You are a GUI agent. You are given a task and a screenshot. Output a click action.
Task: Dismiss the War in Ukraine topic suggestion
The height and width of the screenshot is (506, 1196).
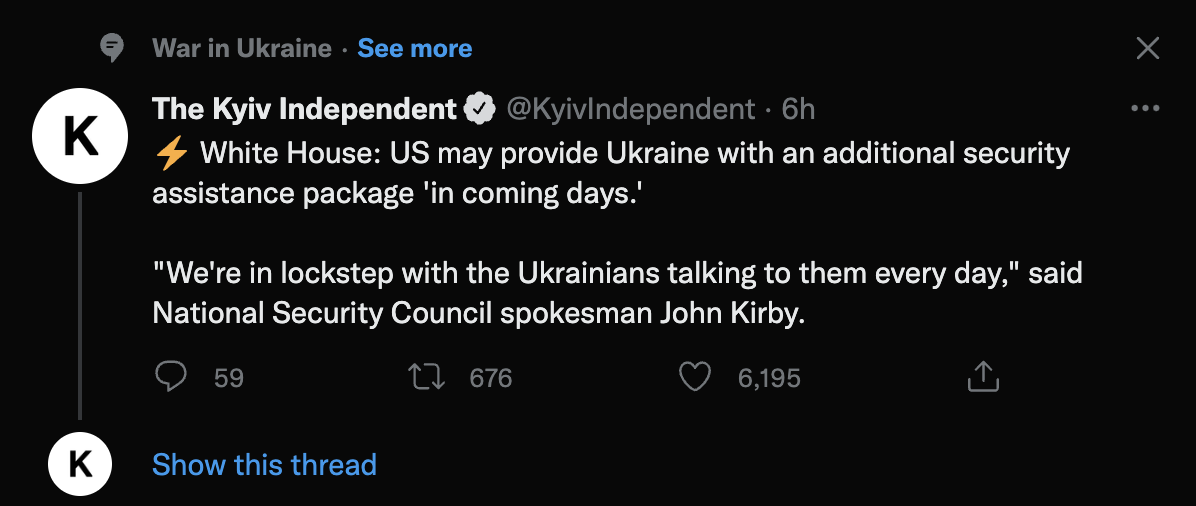coord(1148,48)
